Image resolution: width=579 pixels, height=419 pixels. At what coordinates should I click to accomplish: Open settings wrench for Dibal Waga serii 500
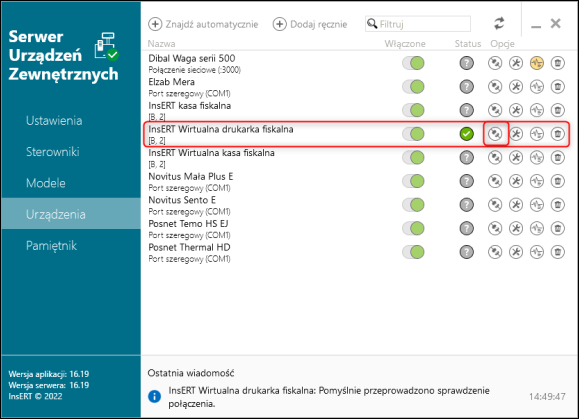(x=516, y=63)
